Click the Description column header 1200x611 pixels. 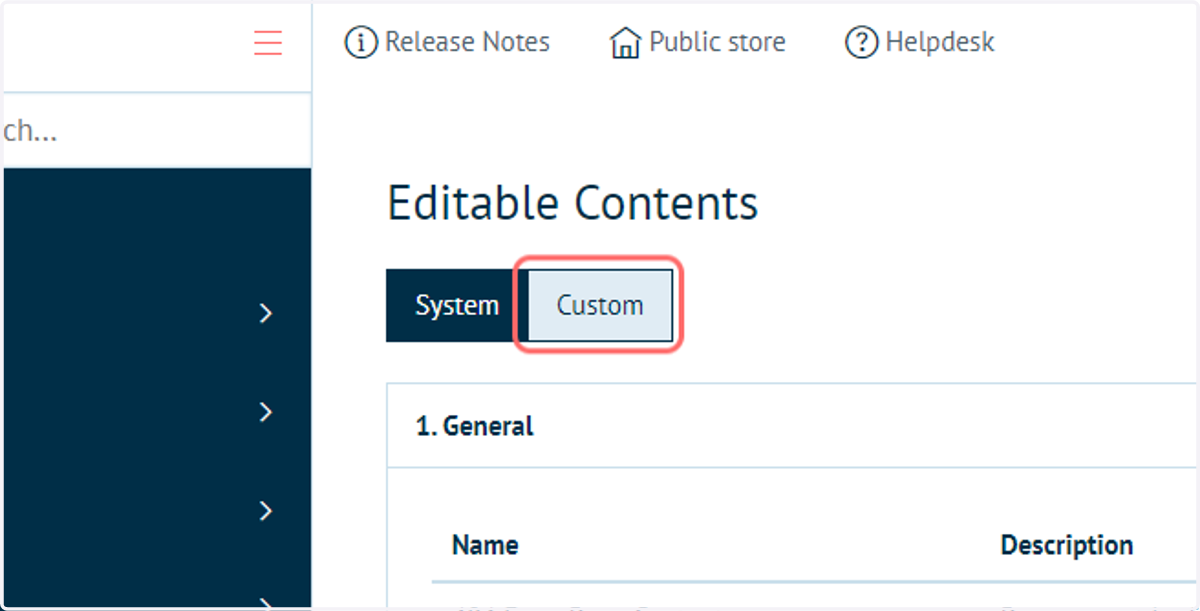1067,545
